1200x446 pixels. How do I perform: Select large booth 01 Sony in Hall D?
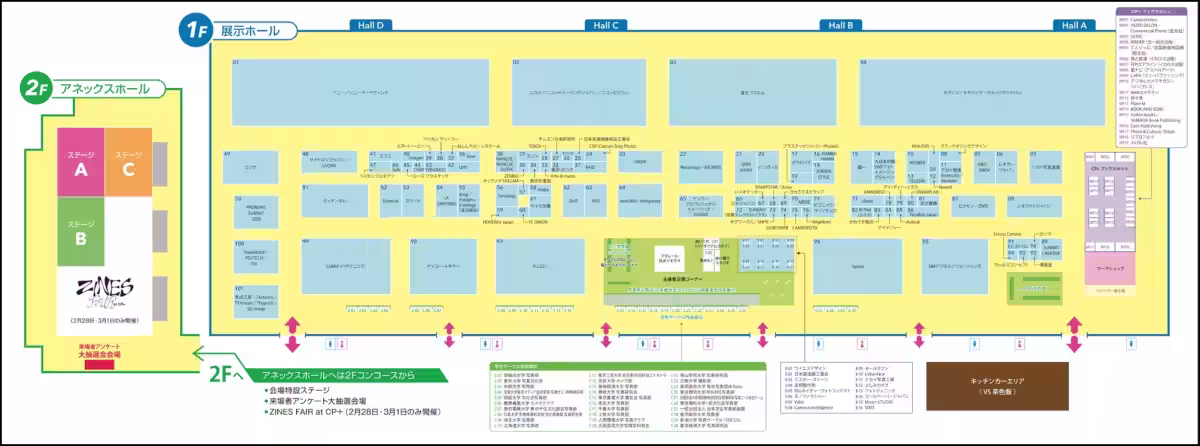click(x=360, y=92)
